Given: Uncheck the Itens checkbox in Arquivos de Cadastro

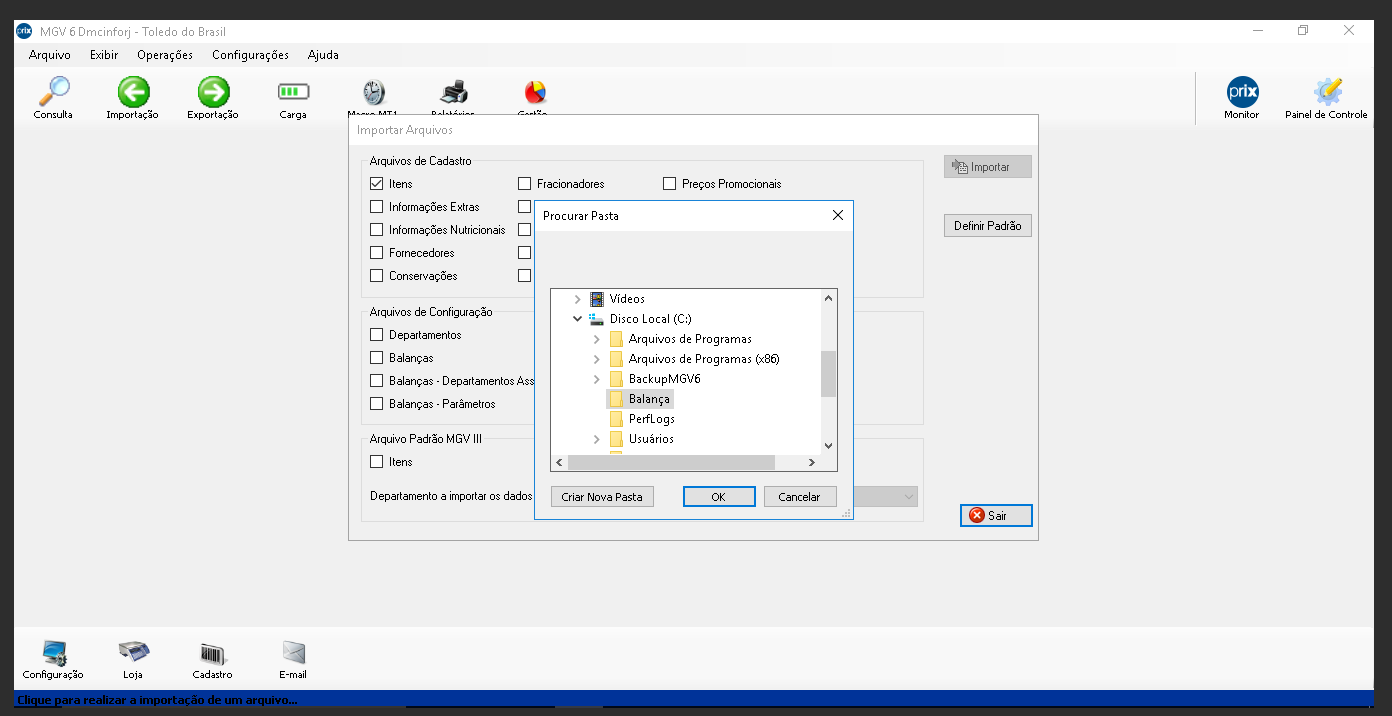Looking at the screenshot, I should (x=377, y=184).
